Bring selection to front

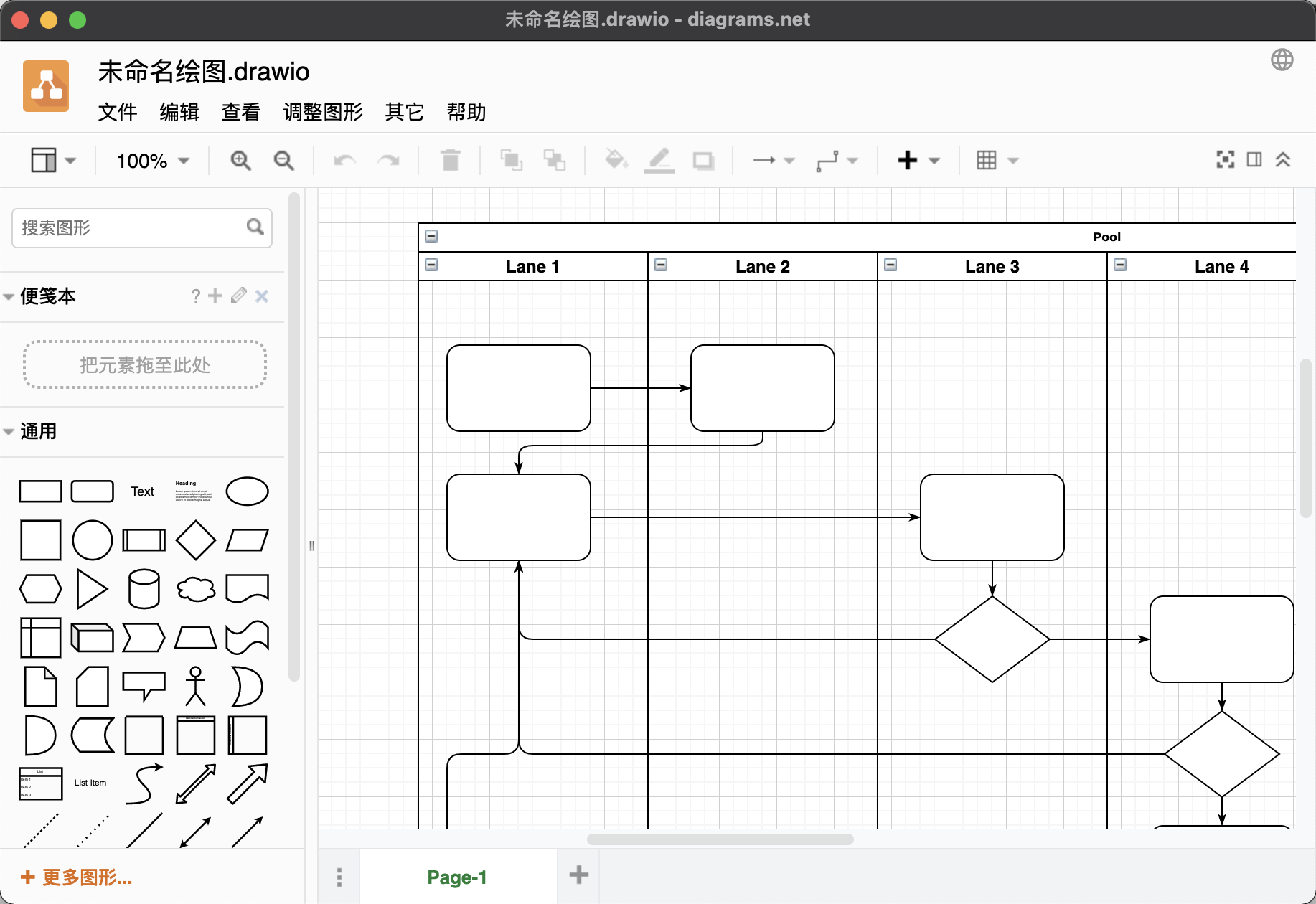tap(511, 160)
